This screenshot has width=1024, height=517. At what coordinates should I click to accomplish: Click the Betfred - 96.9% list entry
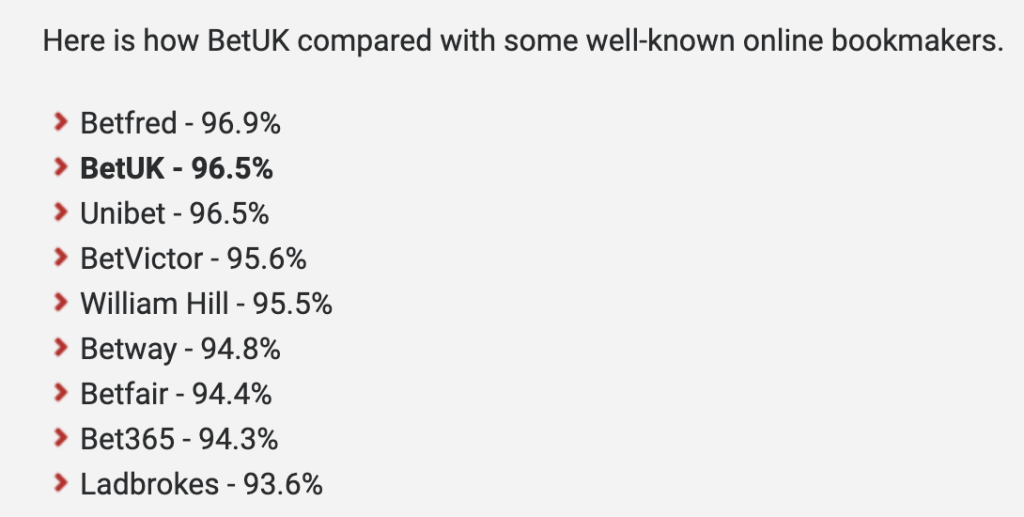click(x=180, y=123)
